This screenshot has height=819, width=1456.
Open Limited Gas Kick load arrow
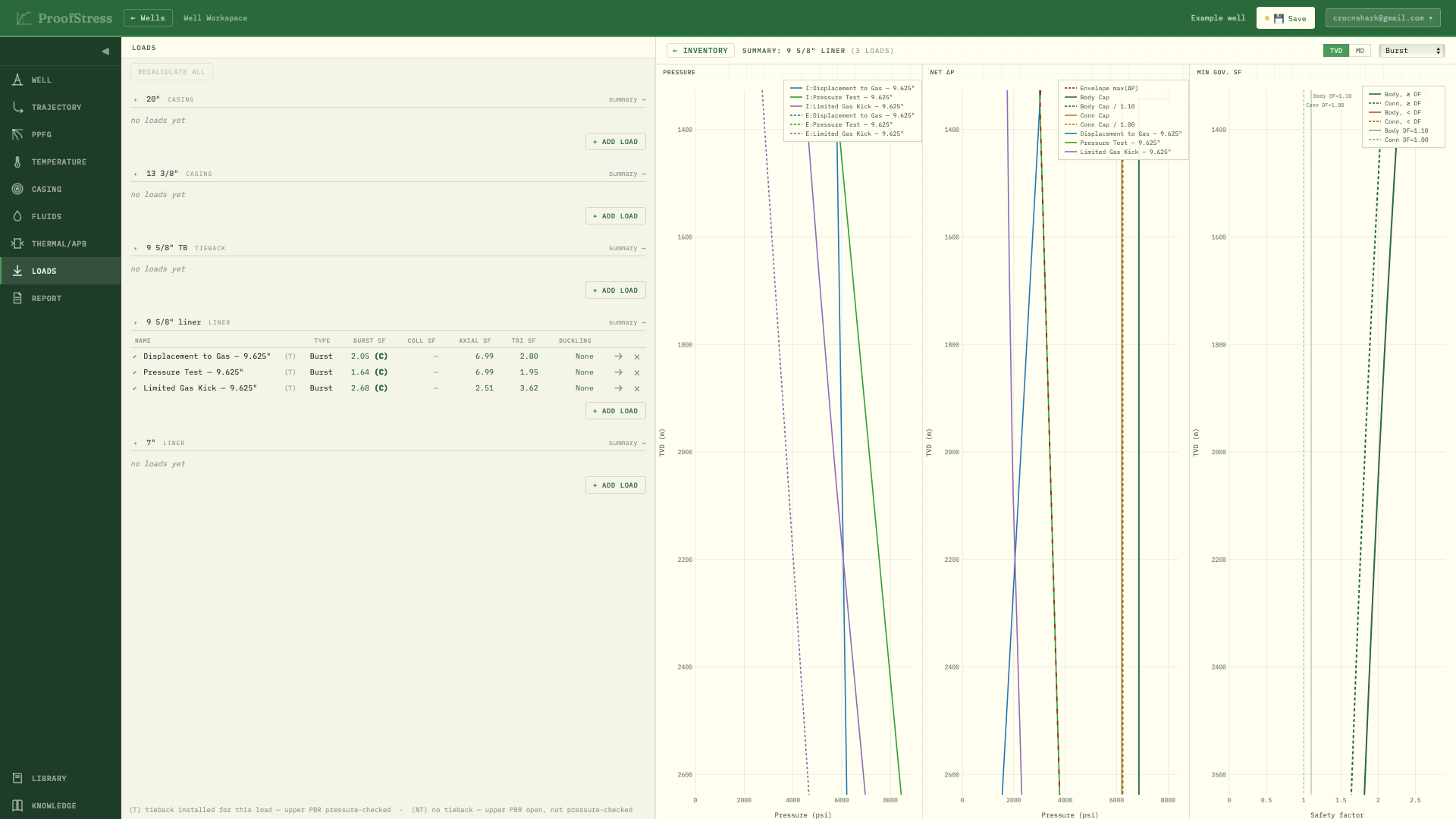coord(619,388)
